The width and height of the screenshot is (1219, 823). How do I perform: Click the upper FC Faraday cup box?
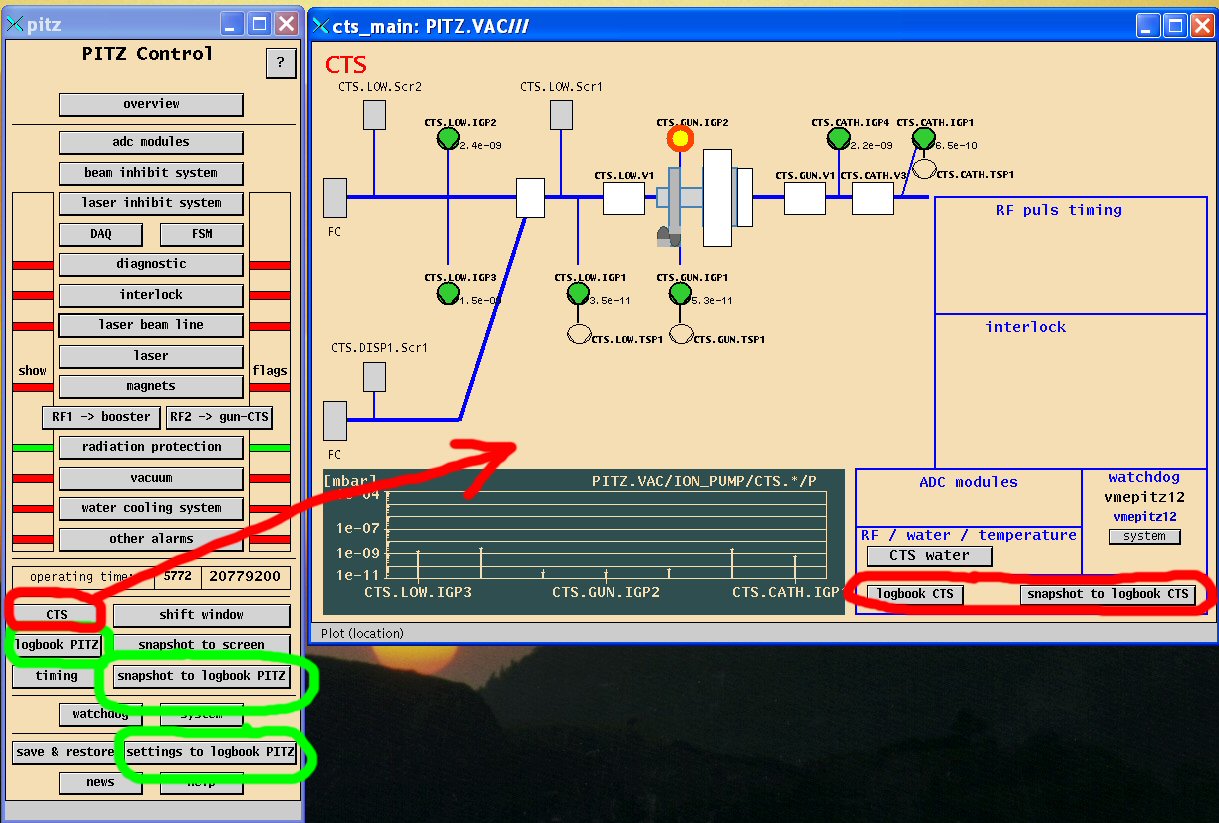tap(335, 197)
